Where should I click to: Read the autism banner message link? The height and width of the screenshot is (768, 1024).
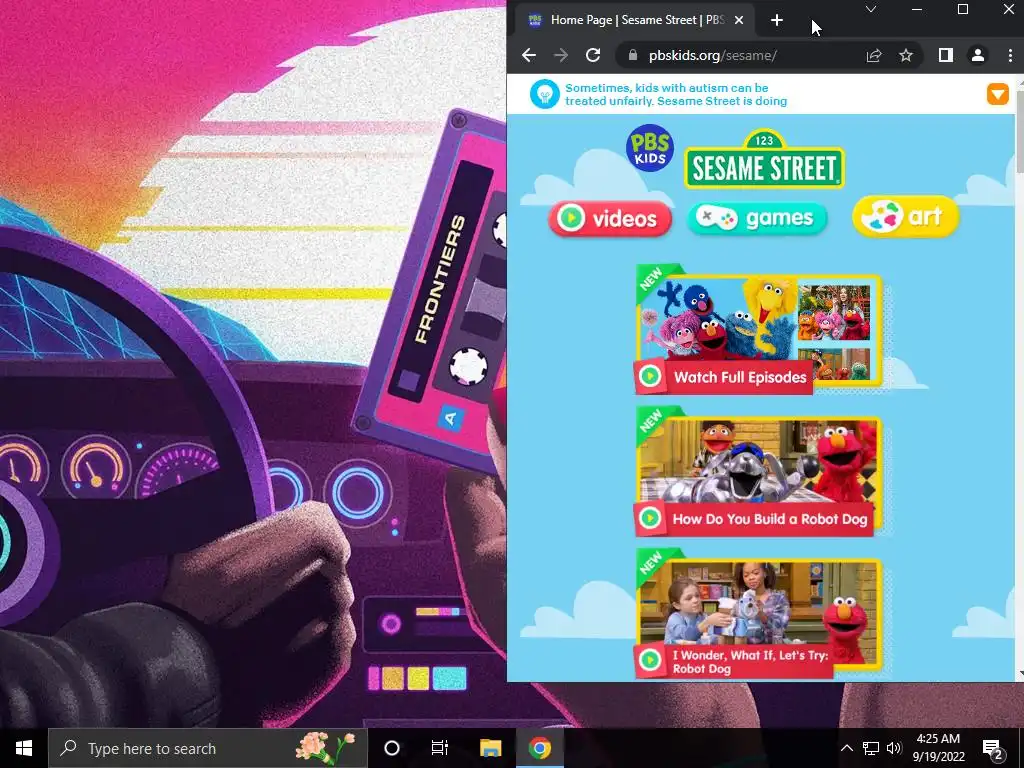[676, 94]
